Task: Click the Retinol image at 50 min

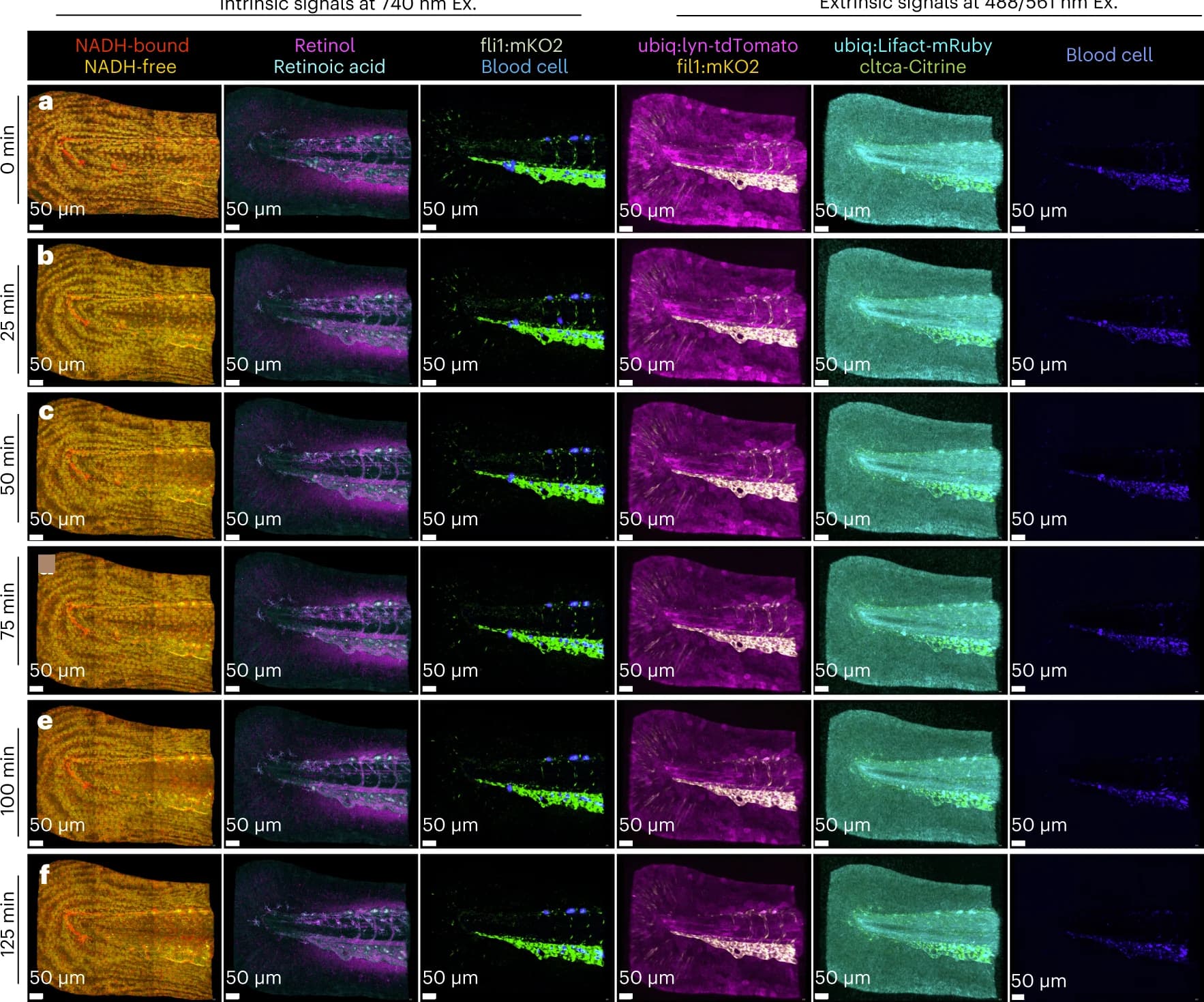Action: [320, 467]
